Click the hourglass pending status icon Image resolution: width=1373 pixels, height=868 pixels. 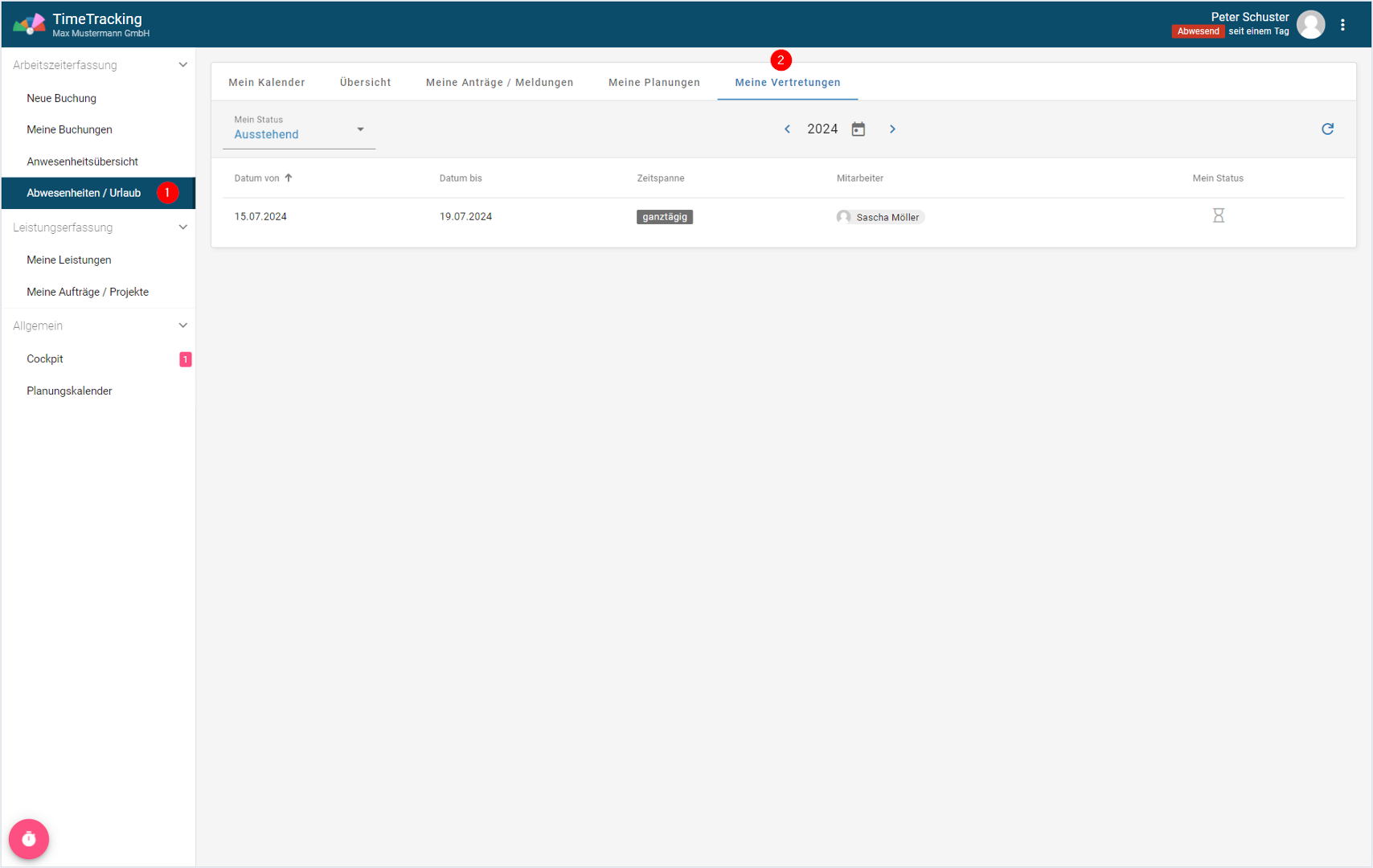point(1218,215)
